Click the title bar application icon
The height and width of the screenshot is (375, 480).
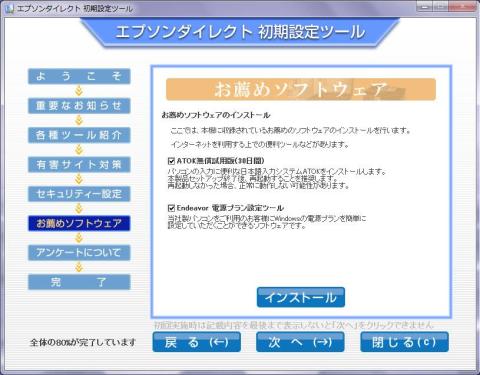click(x=10, y=8)
